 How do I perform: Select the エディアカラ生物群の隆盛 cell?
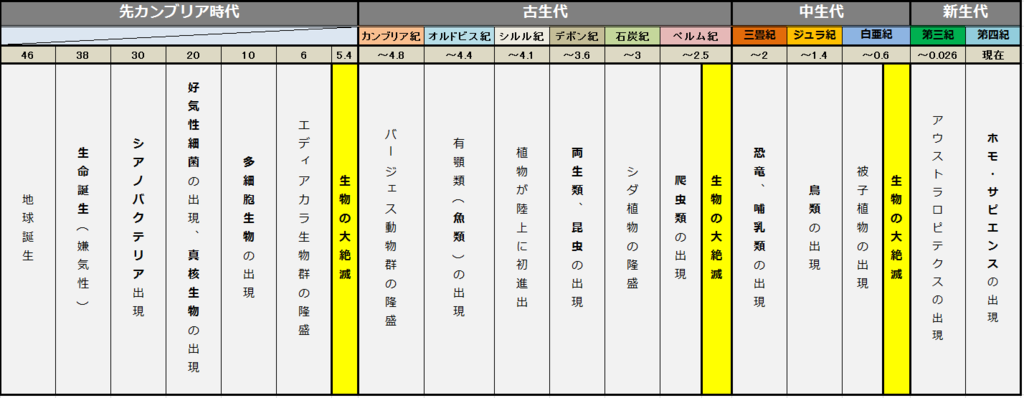pyautogui.click(x=304, y=229)
